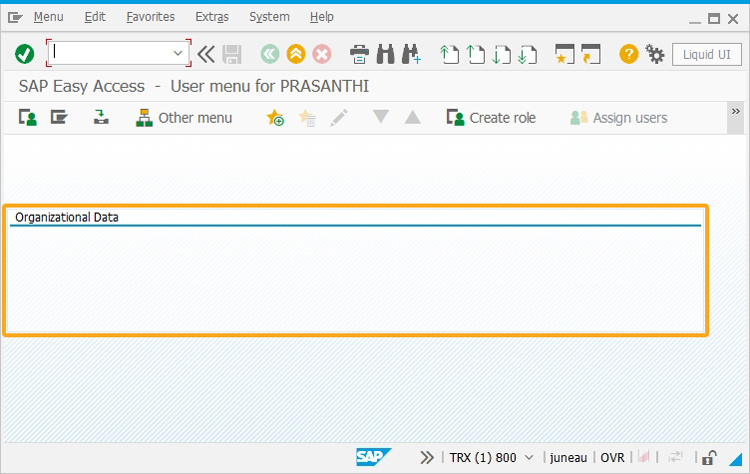Click the Find Next binoculars-plus icon

tap(411, 54)
